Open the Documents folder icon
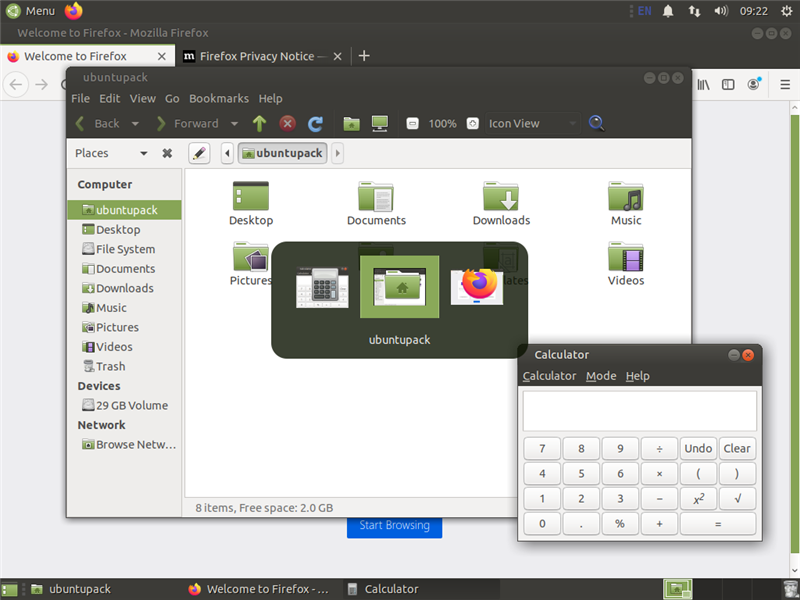 point(376,204)
